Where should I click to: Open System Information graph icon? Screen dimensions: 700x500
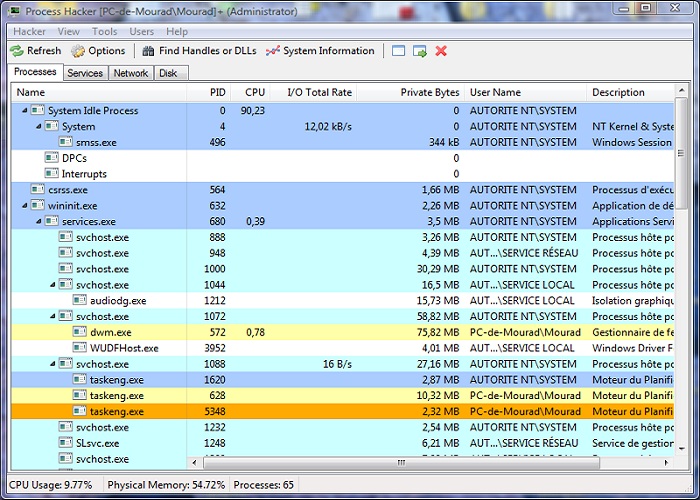coord(273,51)
